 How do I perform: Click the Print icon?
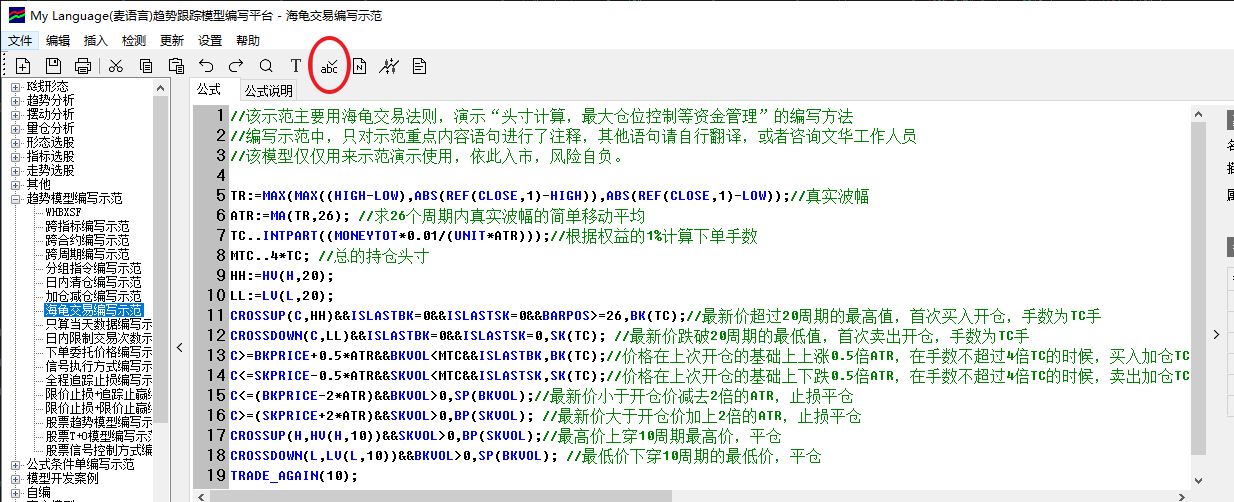point(83,66)
